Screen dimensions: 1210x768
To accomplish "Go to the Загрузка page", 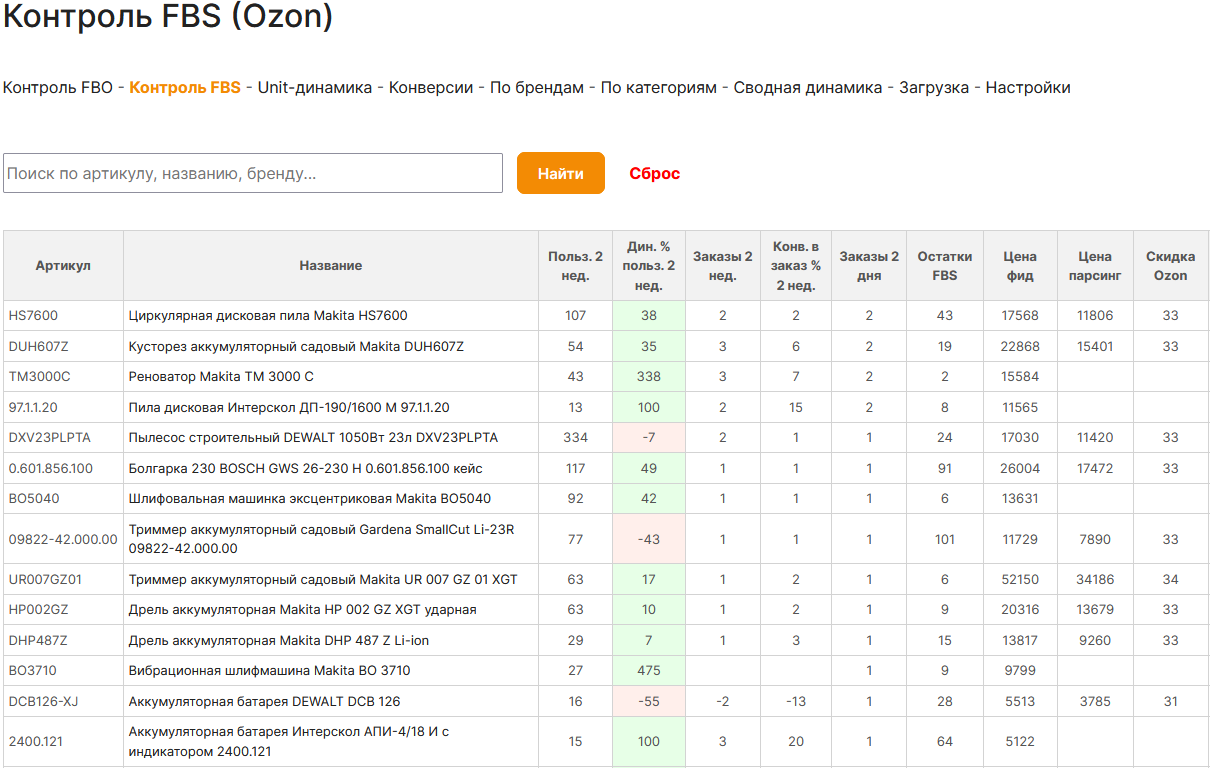I will (x=934, y=88).
